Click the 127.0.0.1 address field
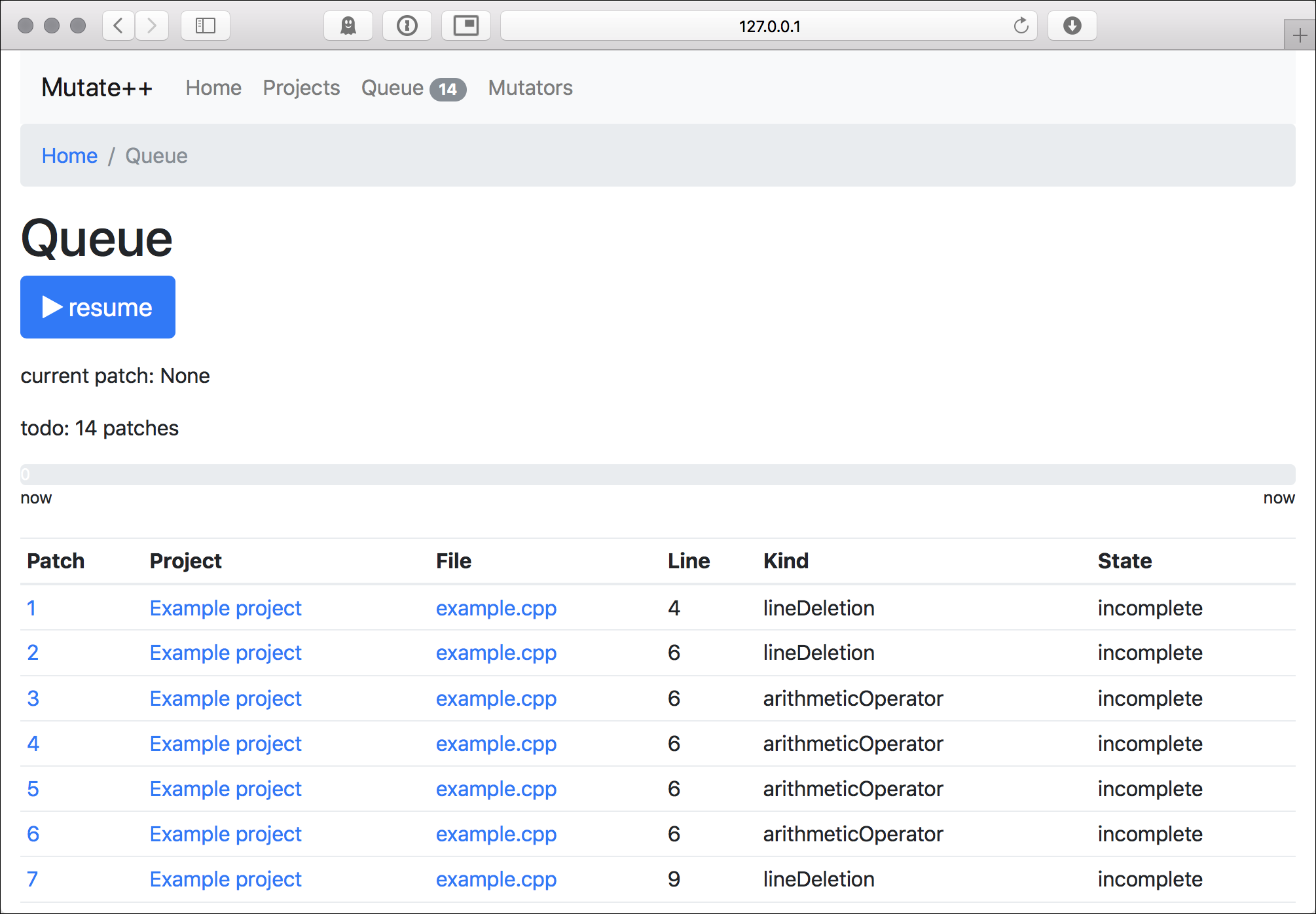 coord(769,26)
